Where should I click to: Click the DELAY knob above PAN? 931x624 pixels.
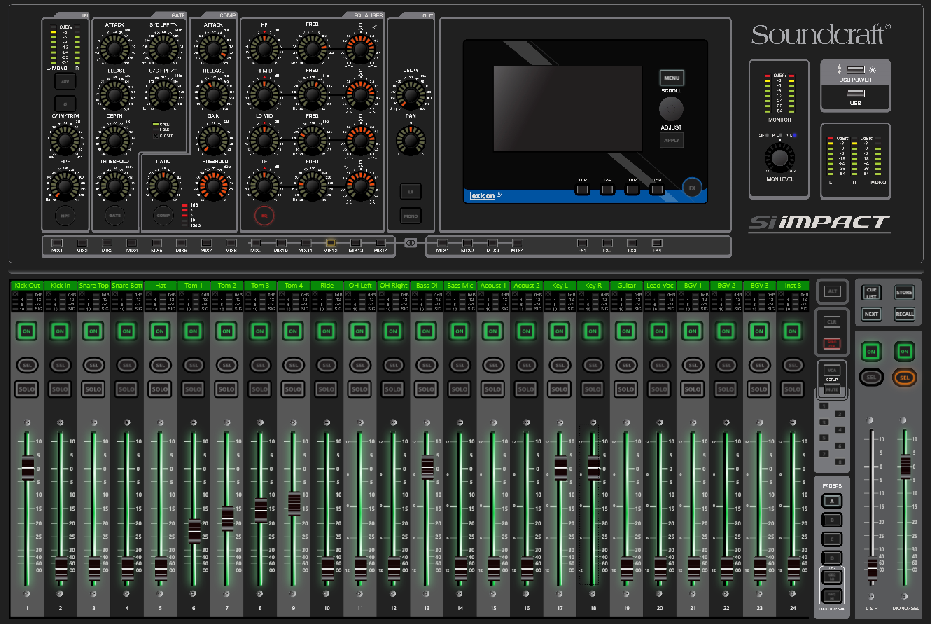[410, 94]
